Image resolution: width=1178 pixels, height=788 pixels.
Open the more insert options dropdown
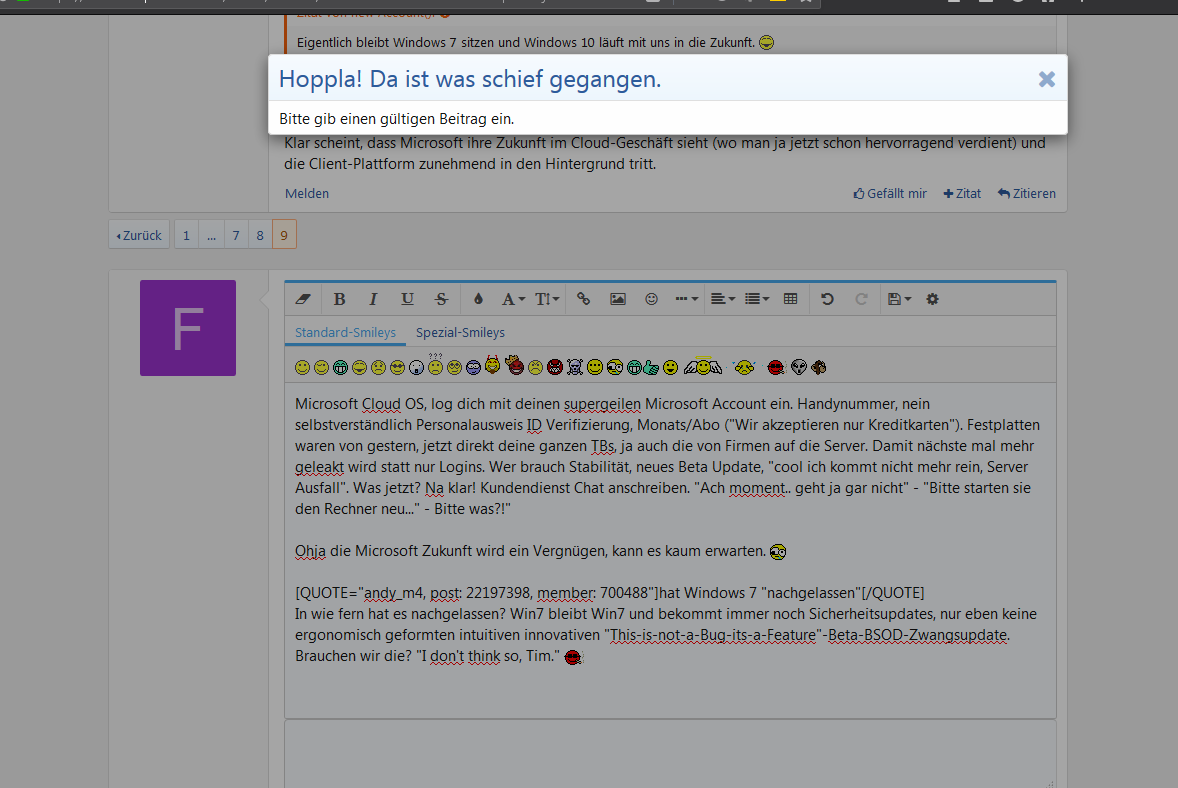click(686, 299)
